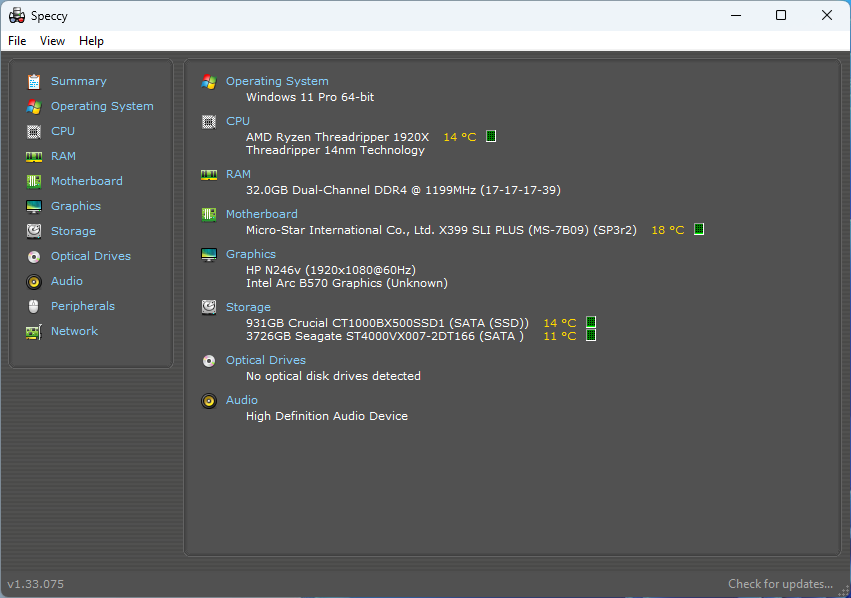
Task: Go to the Operating System section in sidebar
Action: 102,106
